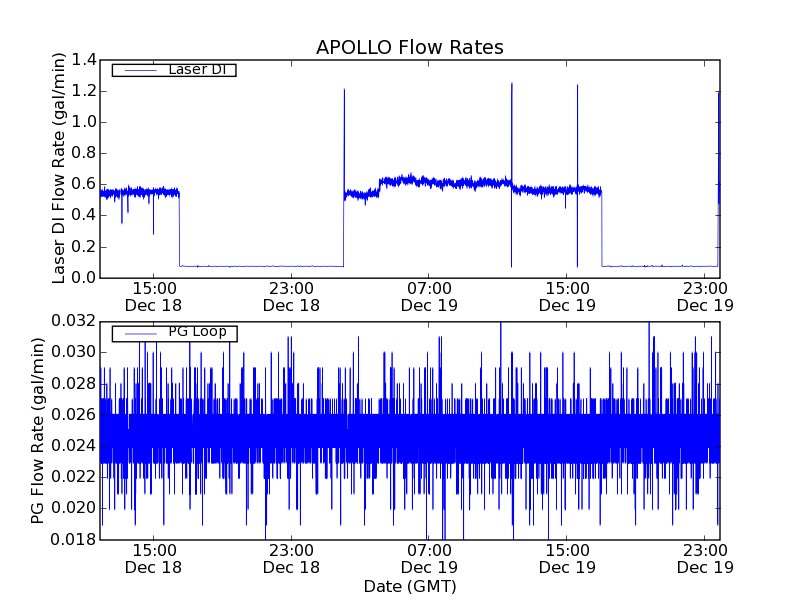This screenshot has width=800, height=600.
Task: Click the PG Flow Rate y-axis label
Action: (38, 430)
